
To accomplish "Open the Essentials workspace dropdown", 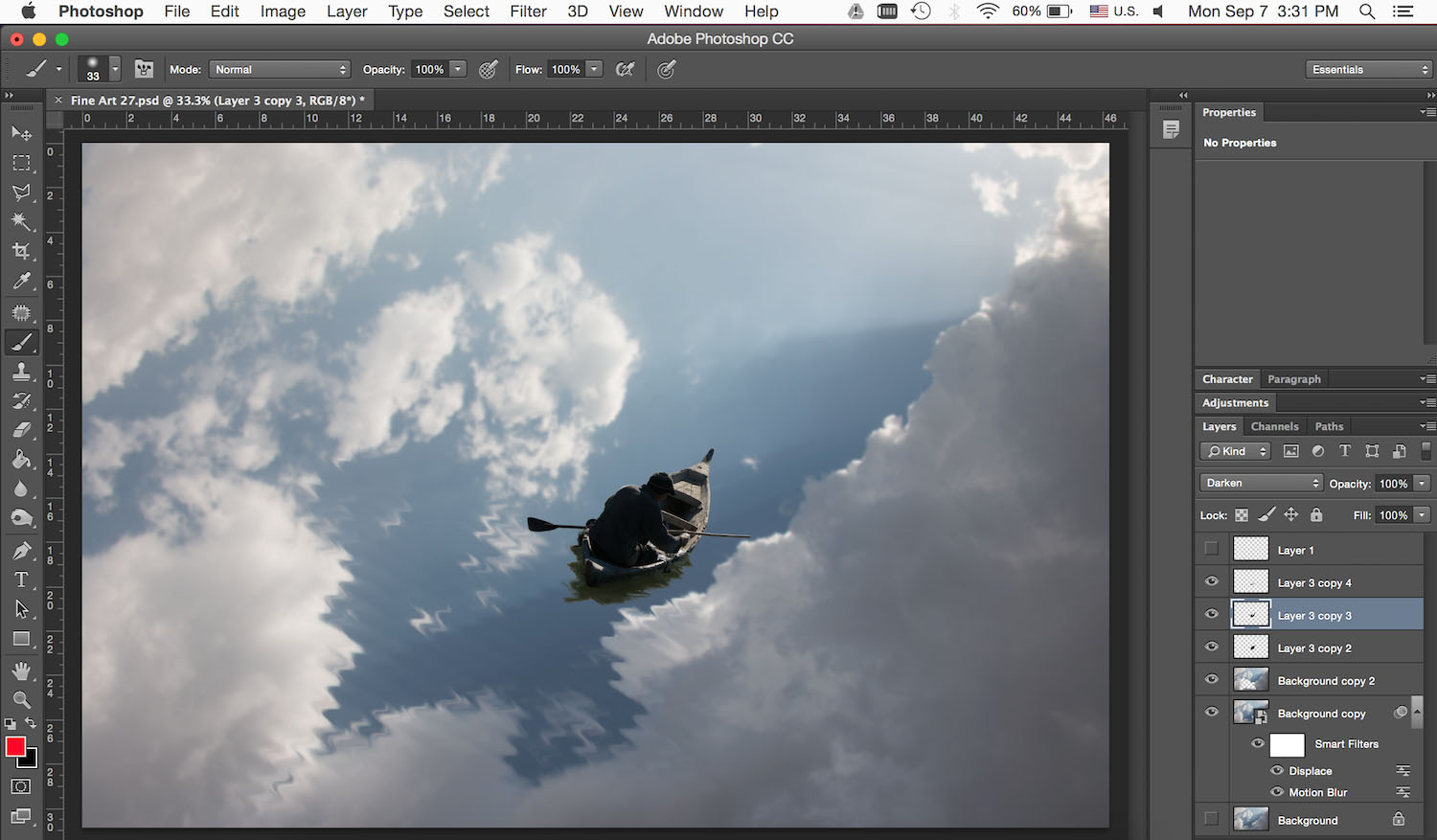I will pyautogui.click(x=1368, y=69).
